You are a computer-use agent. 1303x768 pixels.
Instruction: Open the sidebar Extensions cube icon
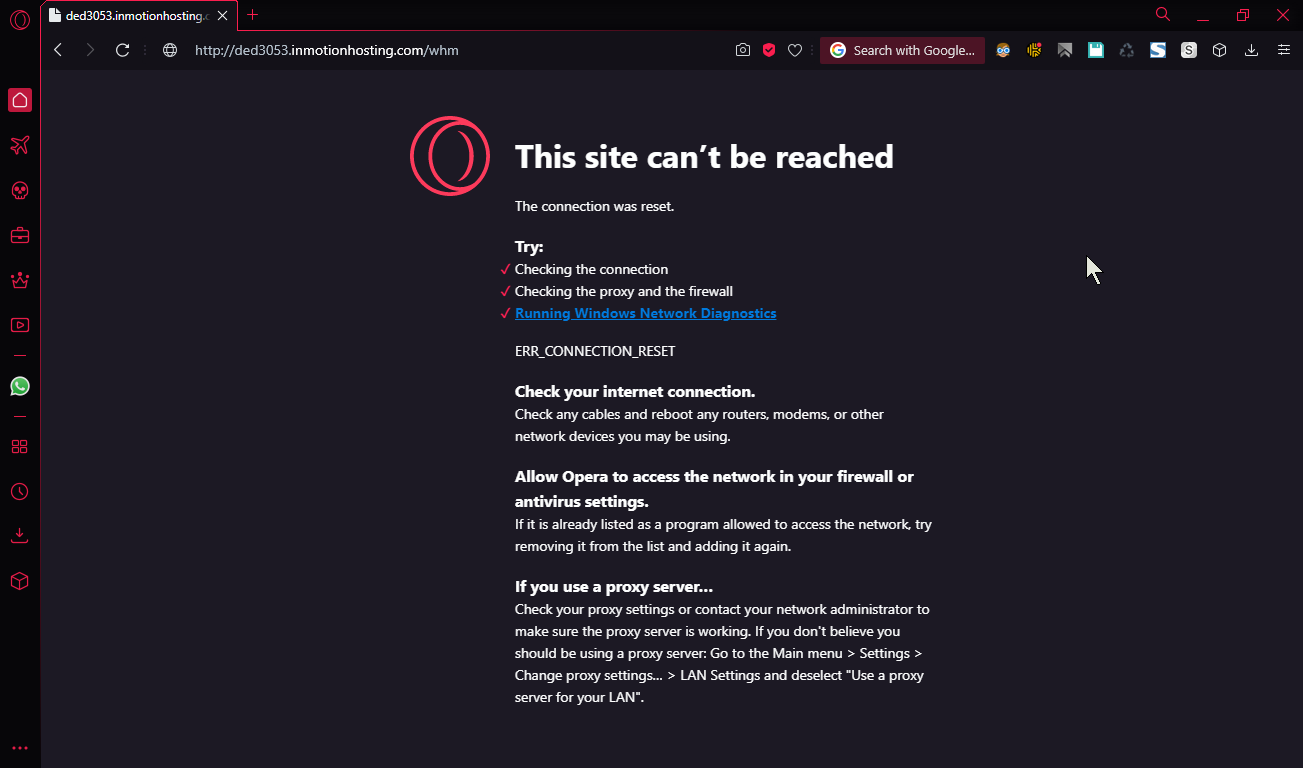click(20, 581)
